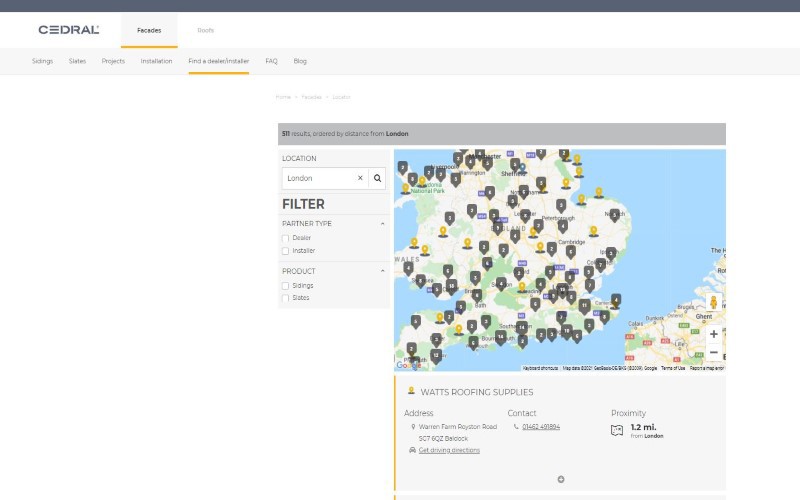The width and height of the screenshot is (800, 500).
Task: Switch to the Roofs tab
Action: click(205, 30)
